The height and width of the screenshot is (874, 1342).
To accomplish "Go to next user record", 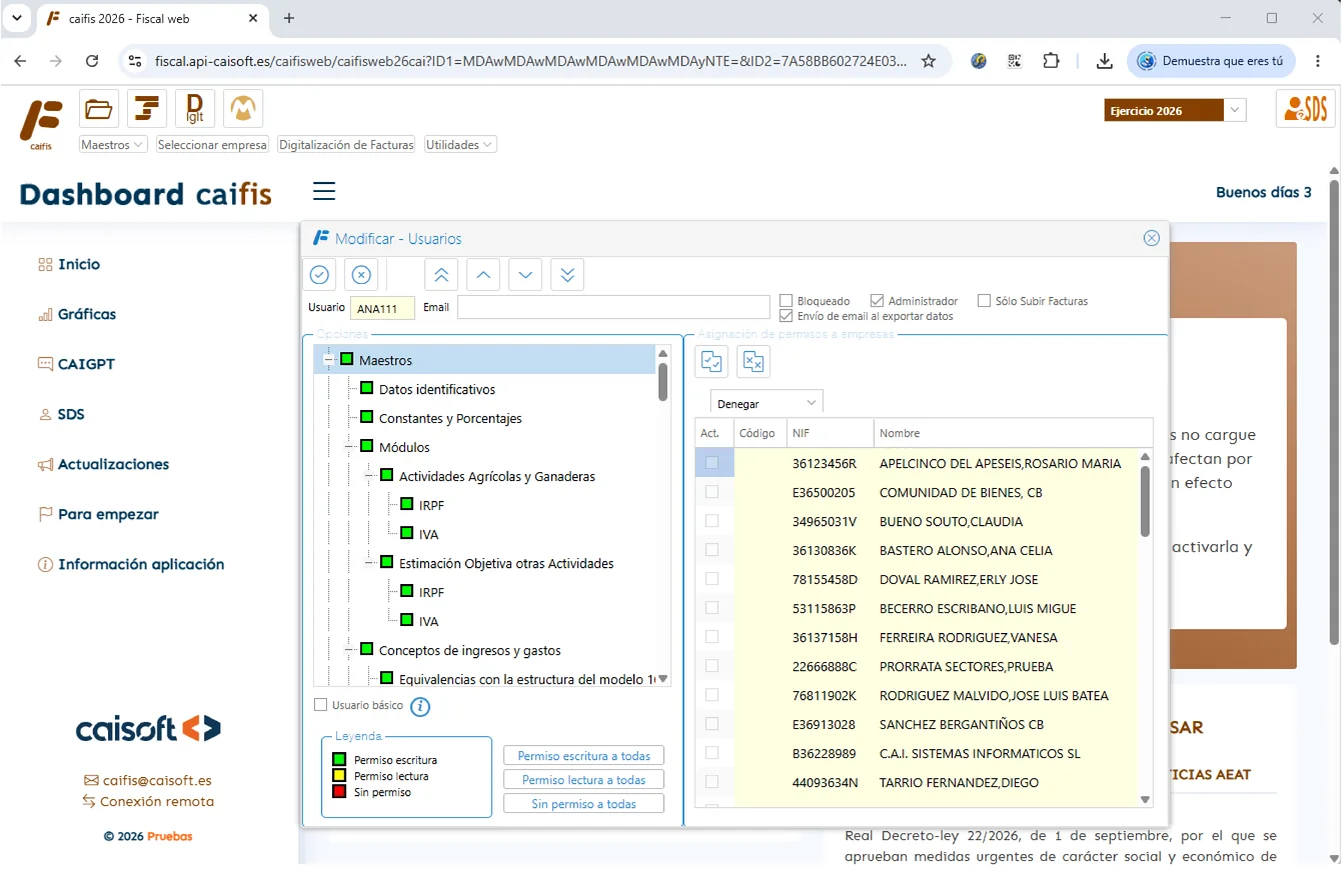I will 525,274.
